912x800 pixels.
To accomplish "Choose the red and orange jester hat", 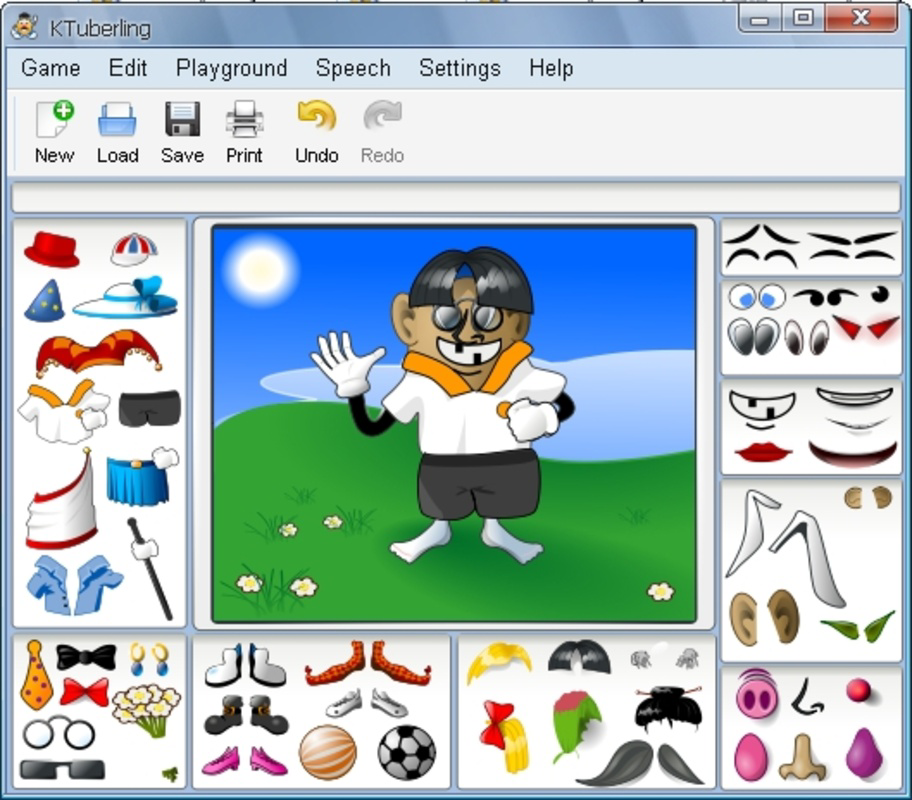I will coord(98,352).
